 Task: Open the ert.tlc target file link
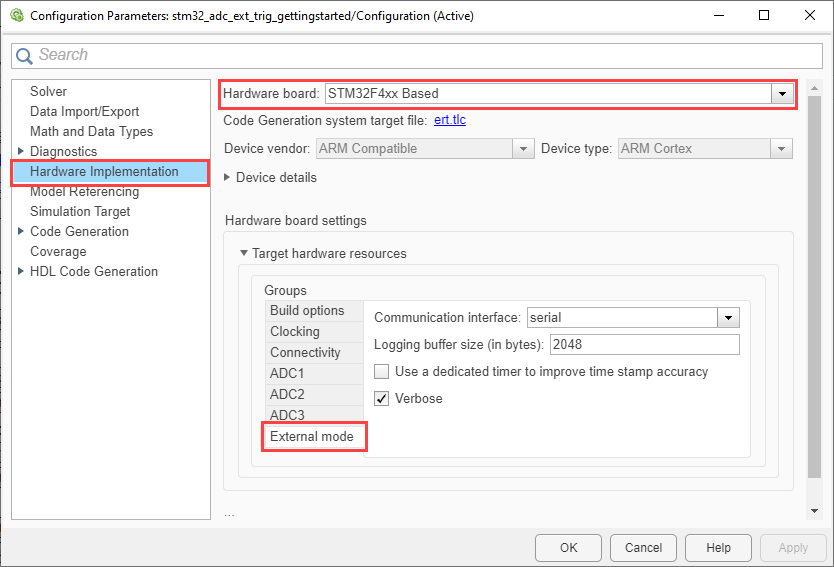450,121
